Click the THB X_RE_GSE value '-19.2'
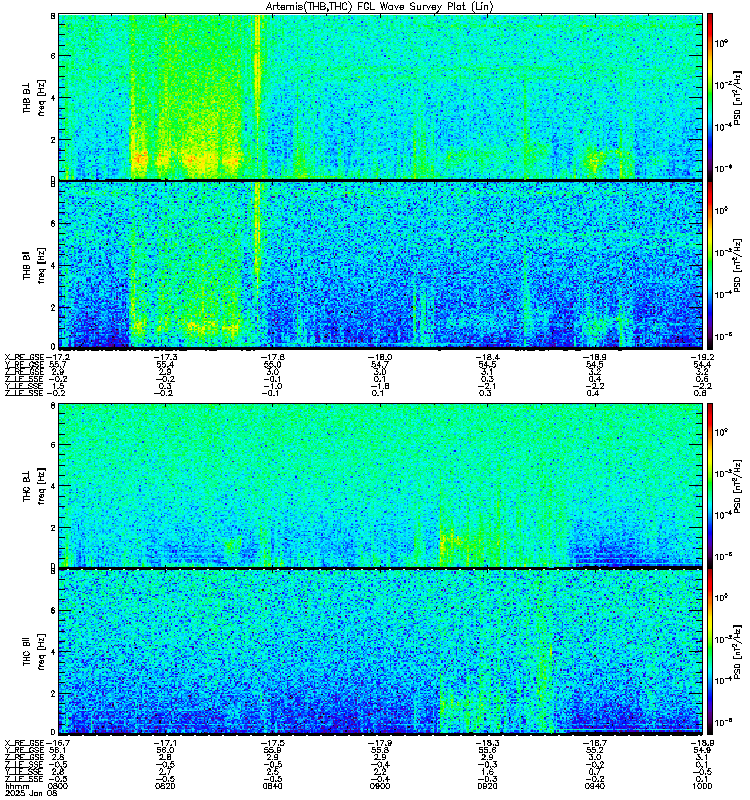This screenshot has width=750, height=800. [702, 357]
